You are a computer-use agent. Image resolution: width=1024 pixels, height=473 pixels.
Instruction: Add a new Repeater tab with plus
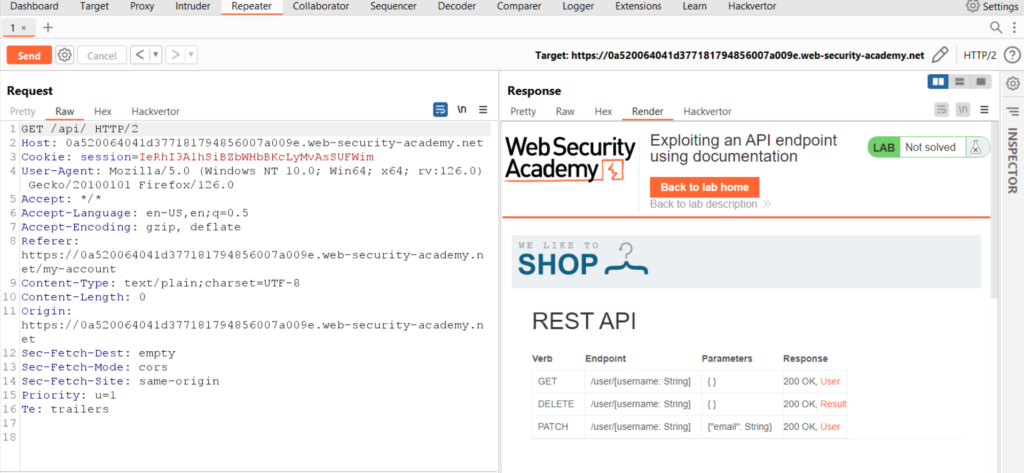(48, 27)
